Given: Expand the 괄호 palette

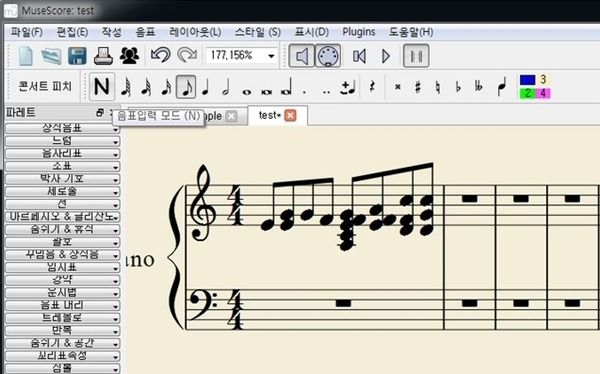Looking at the screenshot, I should point(62,242).
